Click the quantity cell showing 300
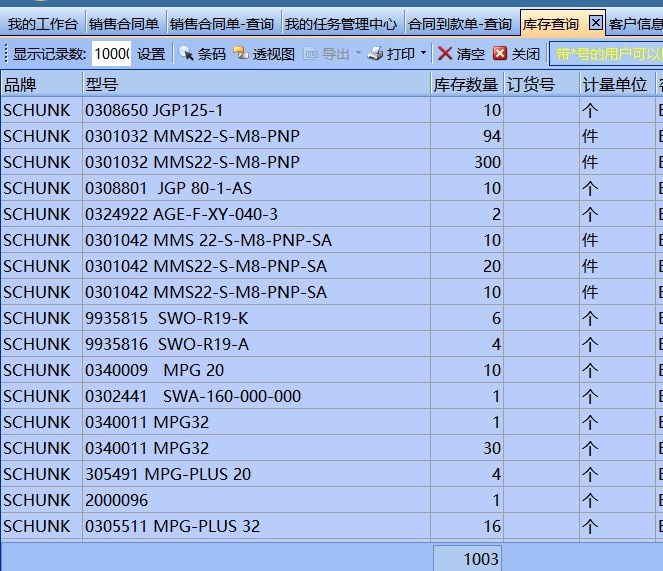Image resolution: width=663 pixels, height=571 pixels. (467, 162)
